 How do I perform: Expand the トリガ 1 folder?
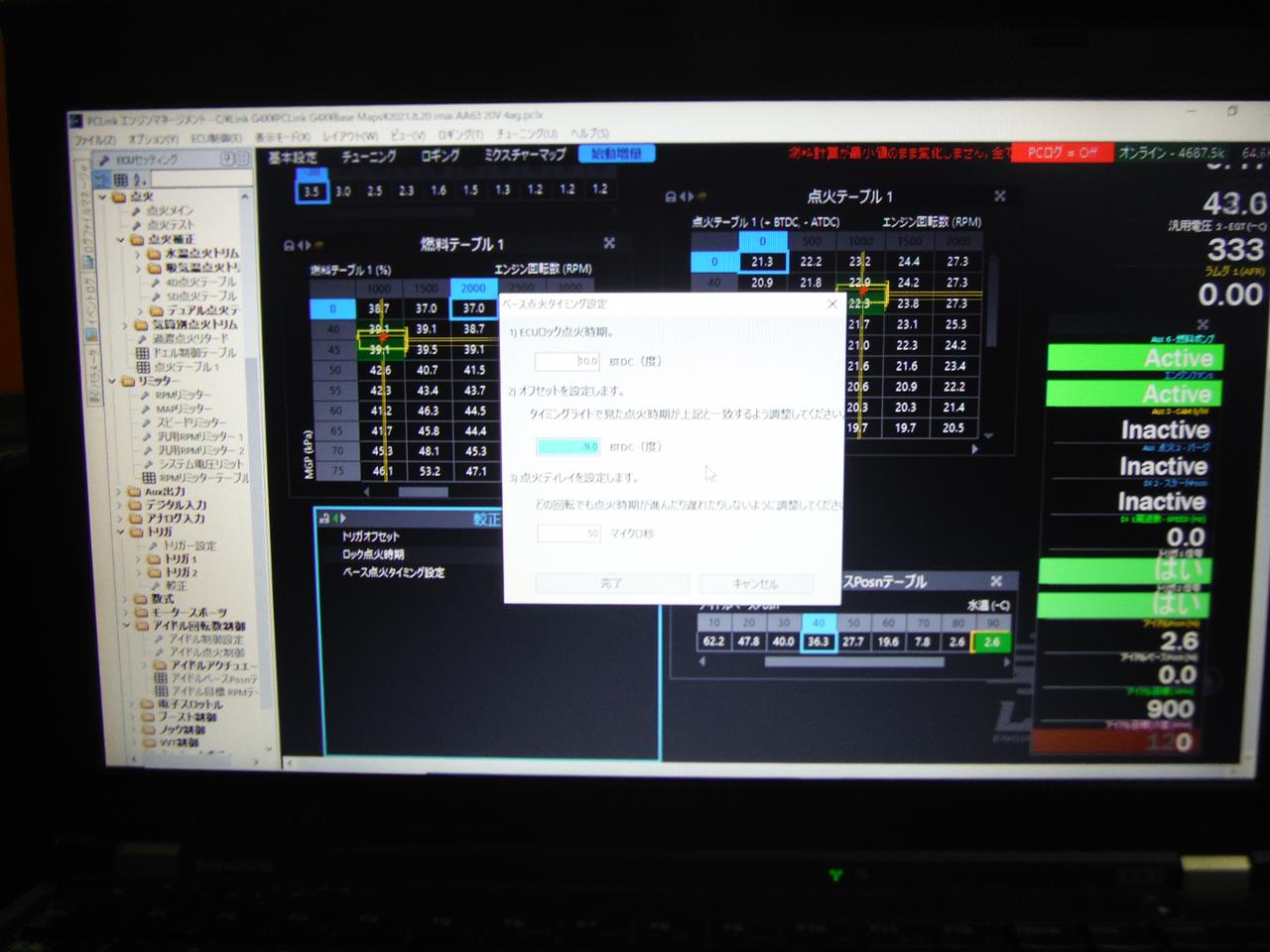pyautogui.click(x=139, y=559)
